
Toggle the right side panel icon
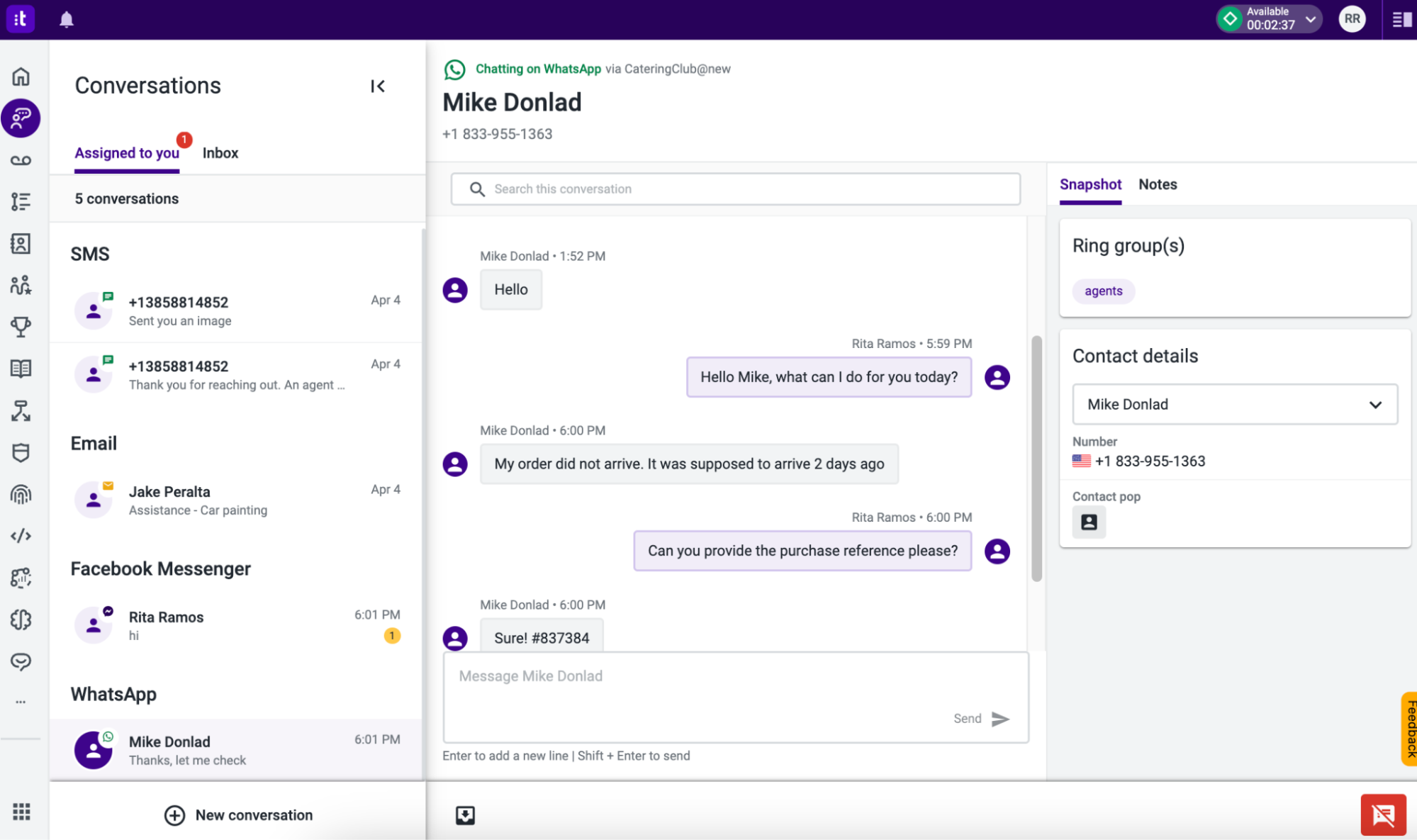[x=1401, y=19]
